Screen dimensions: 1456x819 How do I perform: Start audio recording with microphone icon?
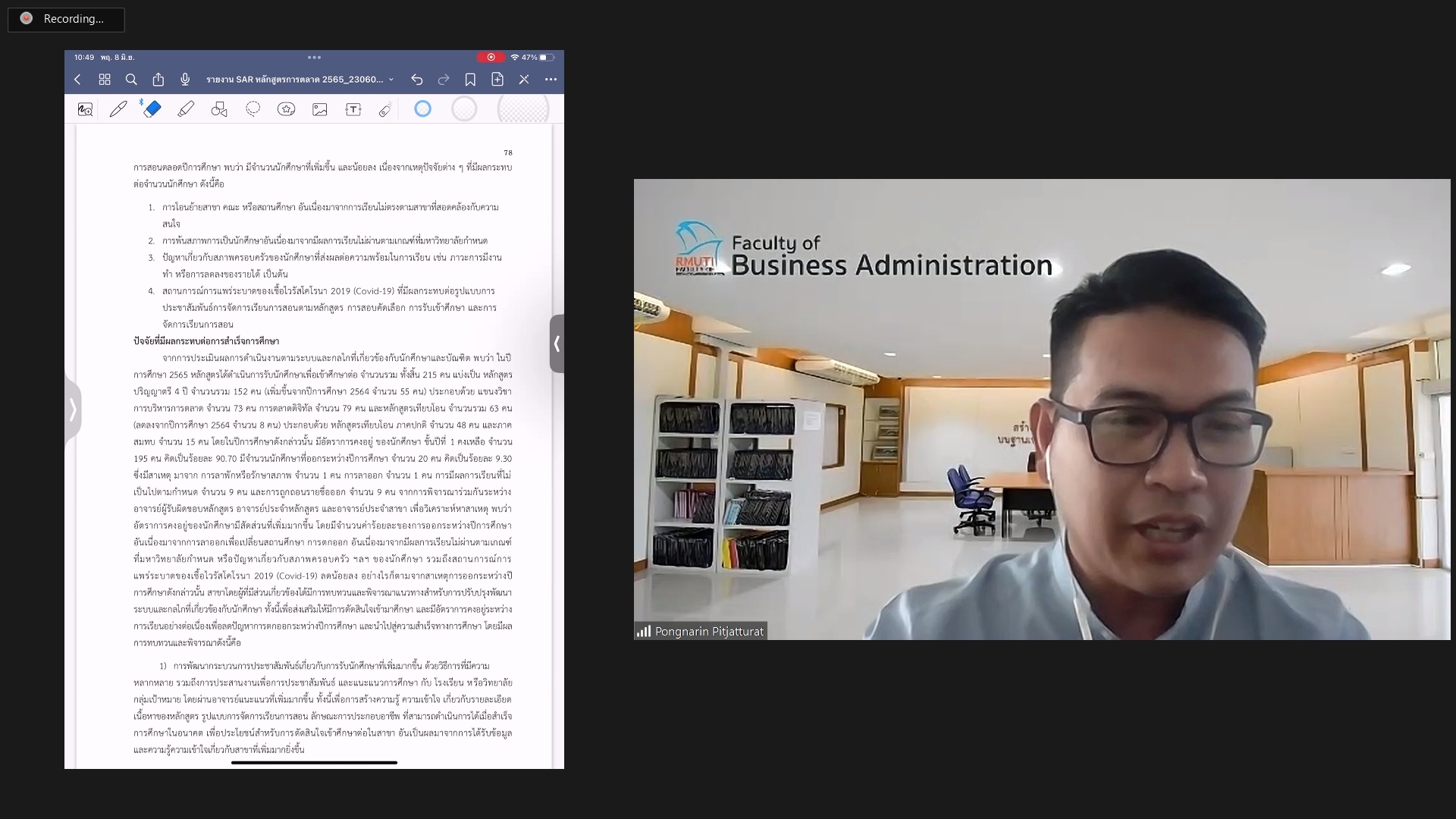[185, 79]
